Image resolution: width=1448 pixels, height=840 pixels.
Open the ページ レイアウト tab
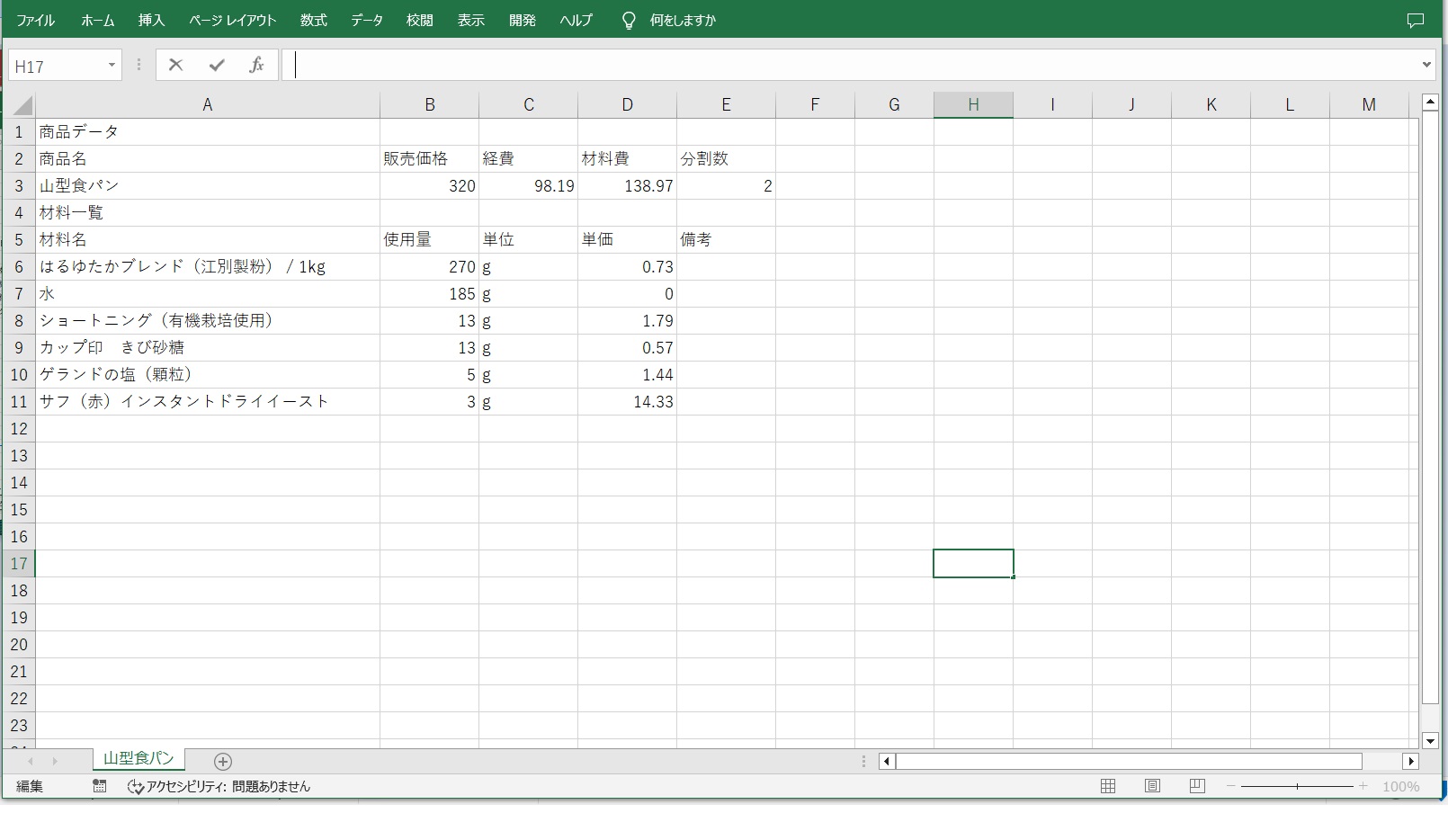(232, 20)
